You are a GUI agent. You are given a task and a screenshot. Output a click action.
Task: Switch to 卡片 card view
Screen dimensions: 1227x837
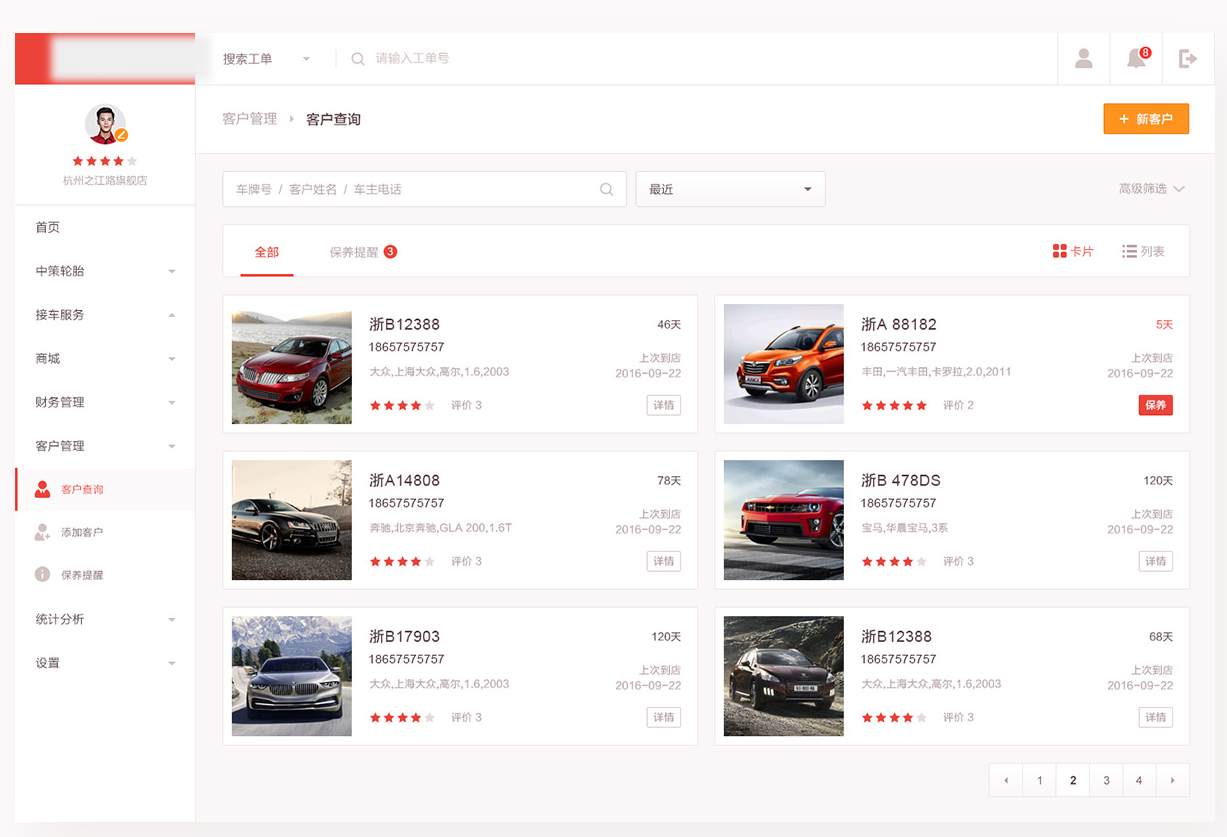pyautogui.click(x=1073, y=252)
